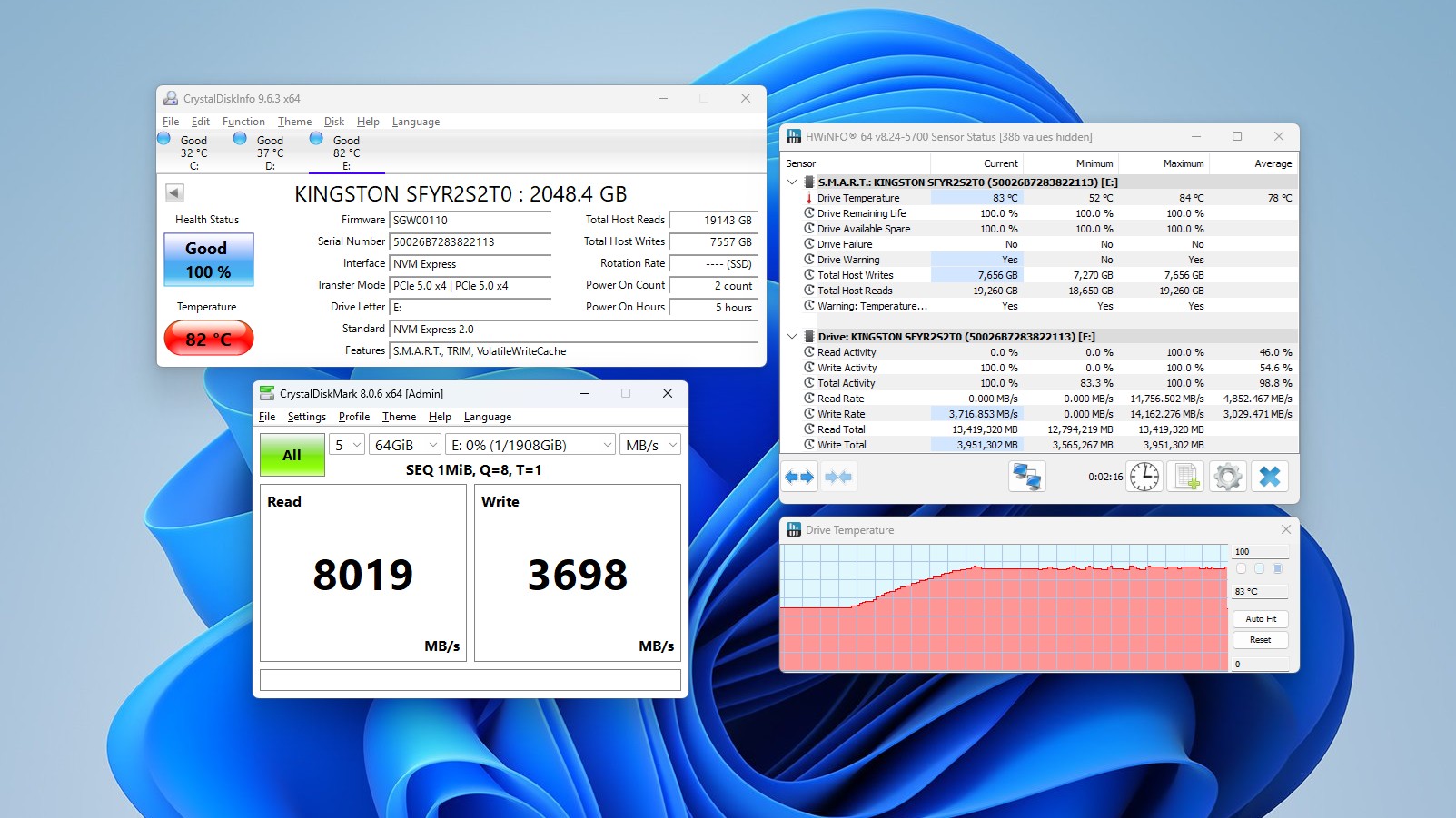This screenshot has height=818, width=1456.
Task: Click the Good 100 % health status button
Action: point(208,260)
